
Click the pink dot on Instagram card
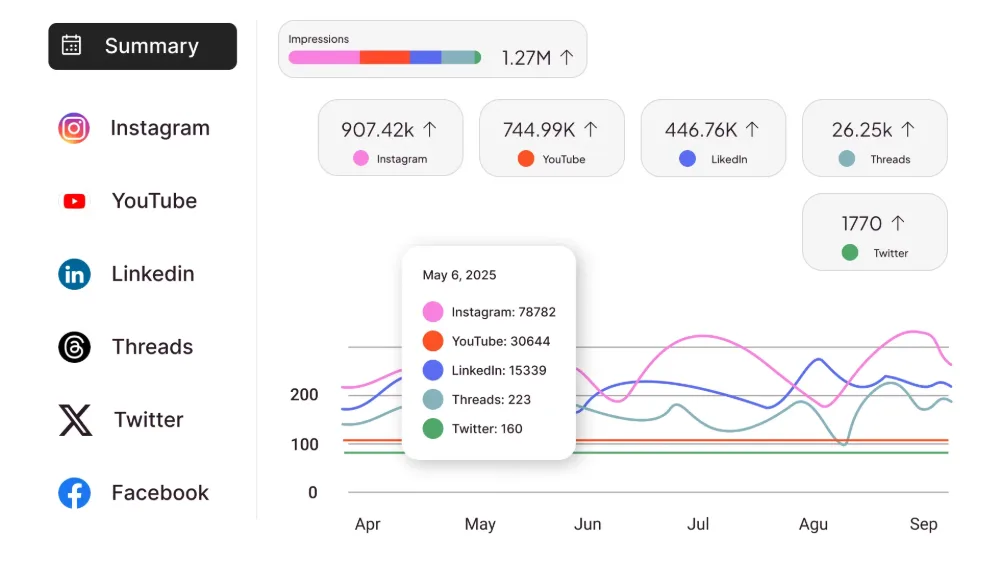360,158
